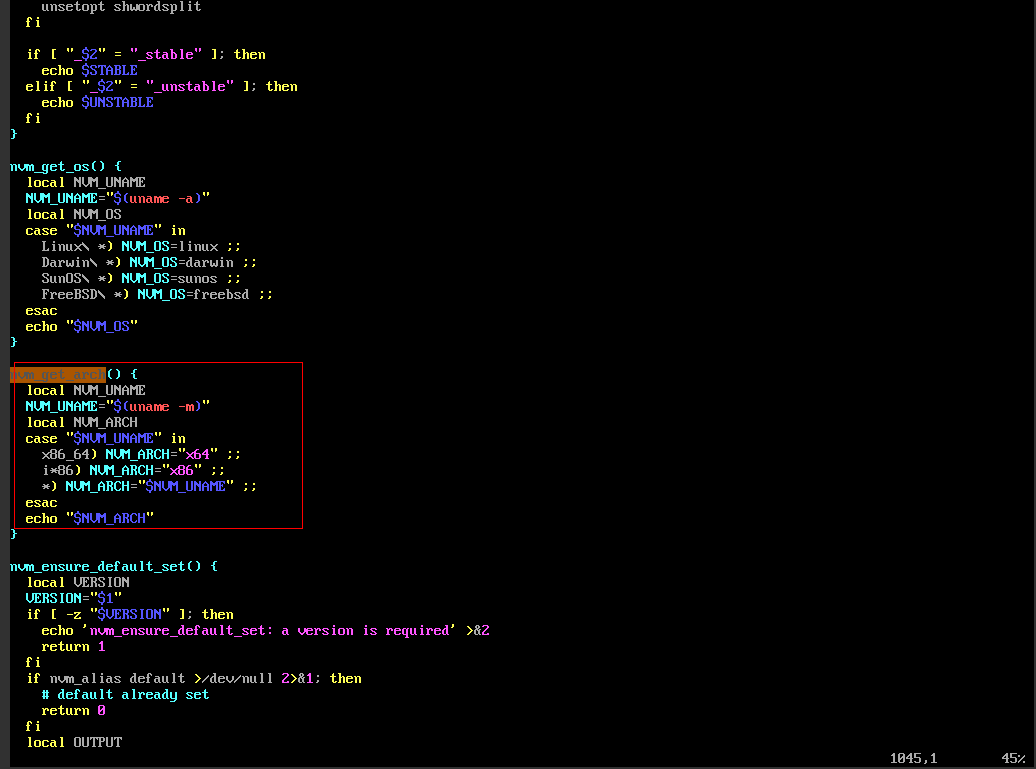
Task: Click the highlighted nvm_get_arch function name
Action: pos(58,374)
